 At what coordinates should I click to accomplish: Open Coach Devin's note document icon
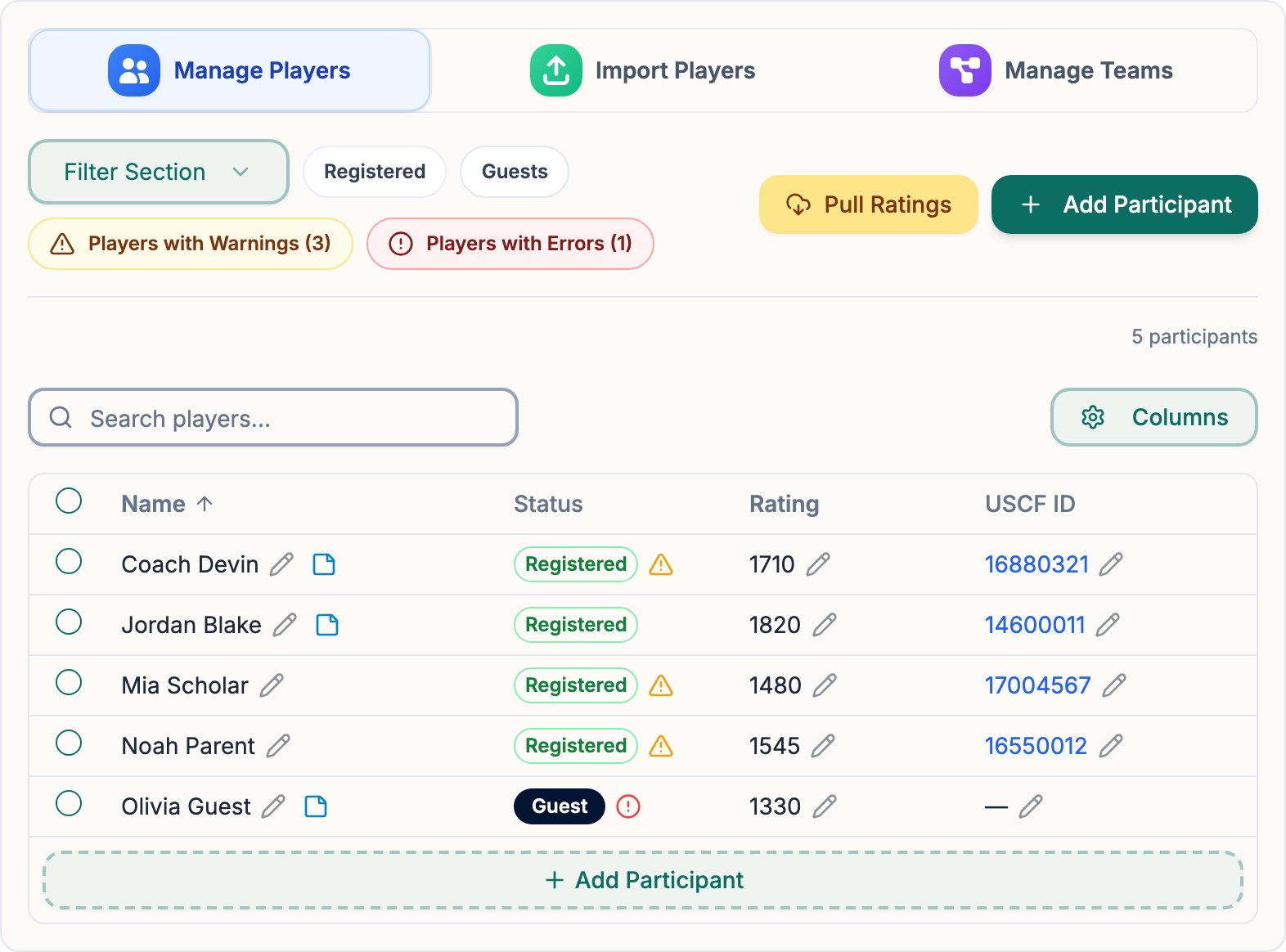coord(324,564)
